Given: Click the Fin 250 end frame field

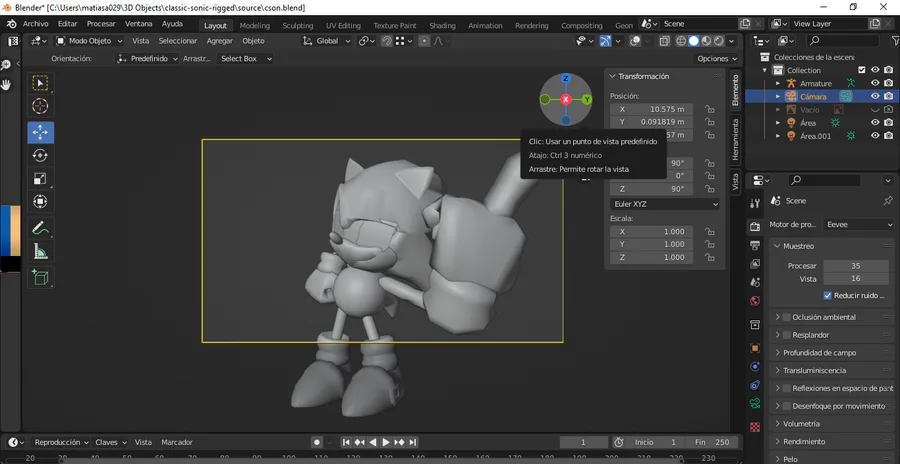Looking at the screenshot, I should coord(711,442).
